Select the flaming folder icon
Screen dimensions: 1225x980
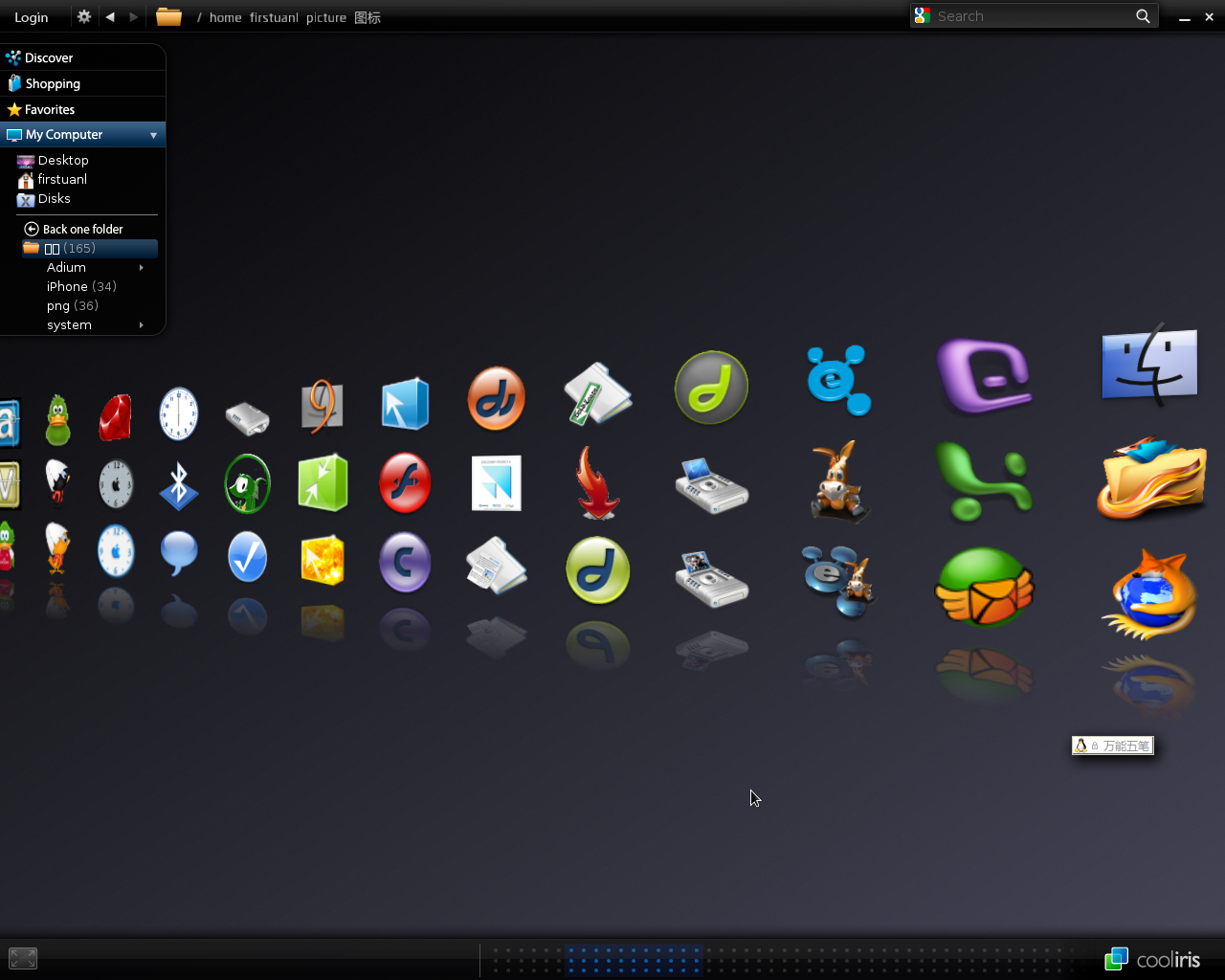[1151, 479]
